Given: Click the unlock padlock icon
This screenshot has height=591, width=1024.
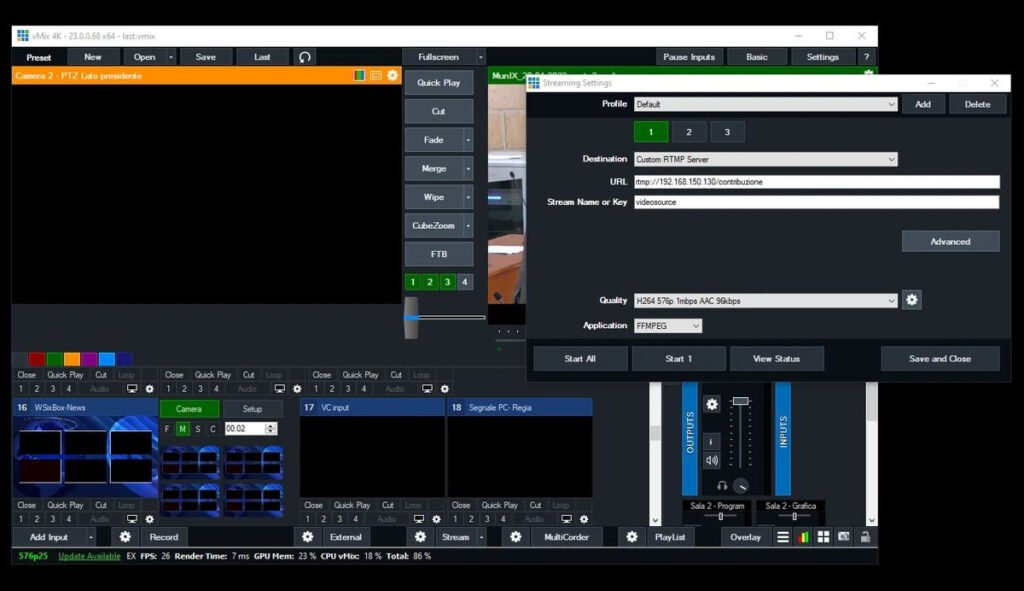Looking at the screenshot, I should 865,537.
